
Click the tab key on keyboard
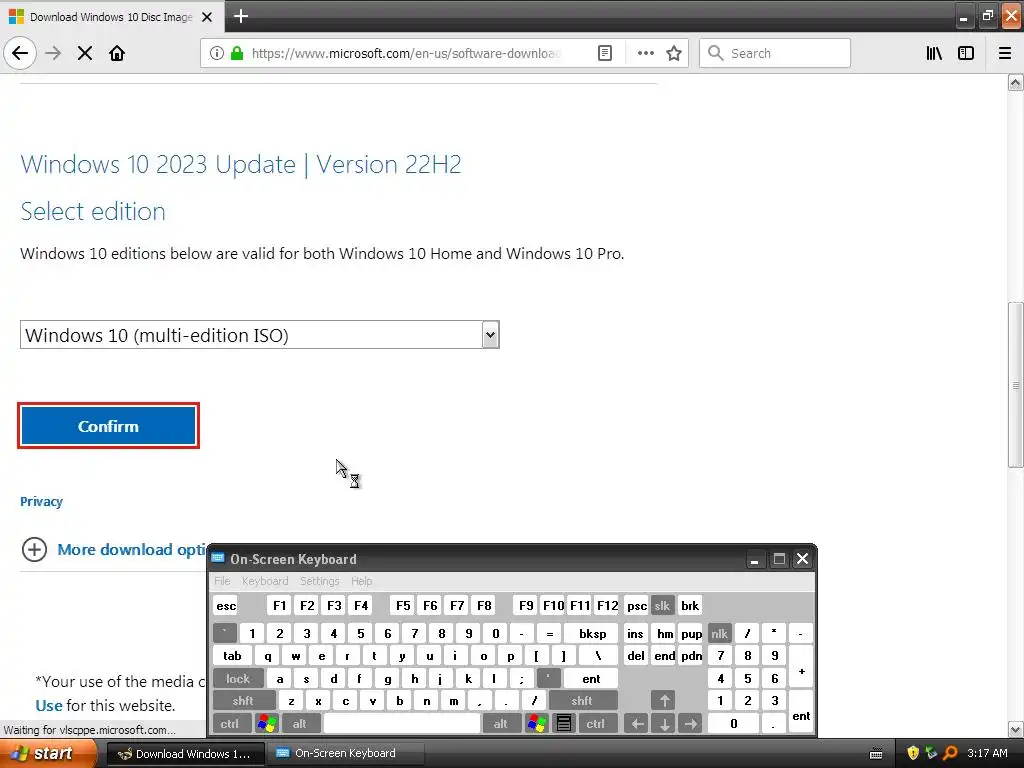click(x=232, y=656)
